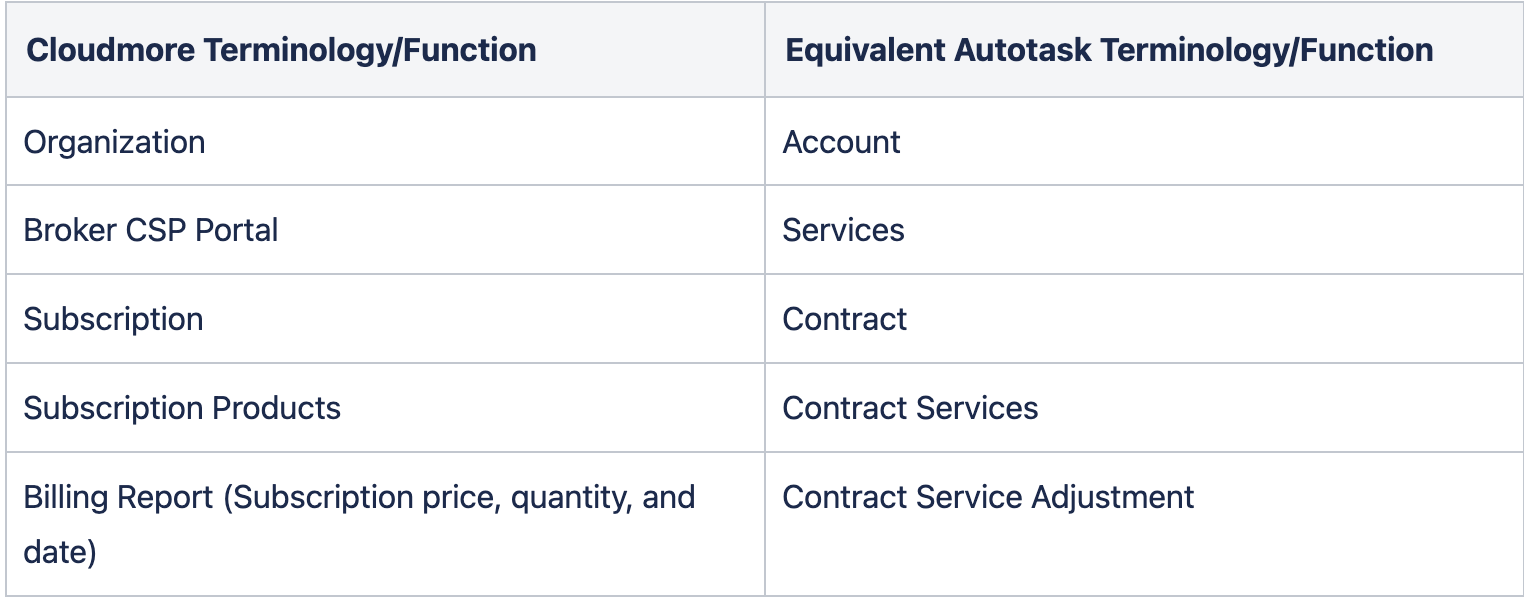Click the Subscription Products cell
Screen dimensions: 1524x602
click(x=385, y=408)
